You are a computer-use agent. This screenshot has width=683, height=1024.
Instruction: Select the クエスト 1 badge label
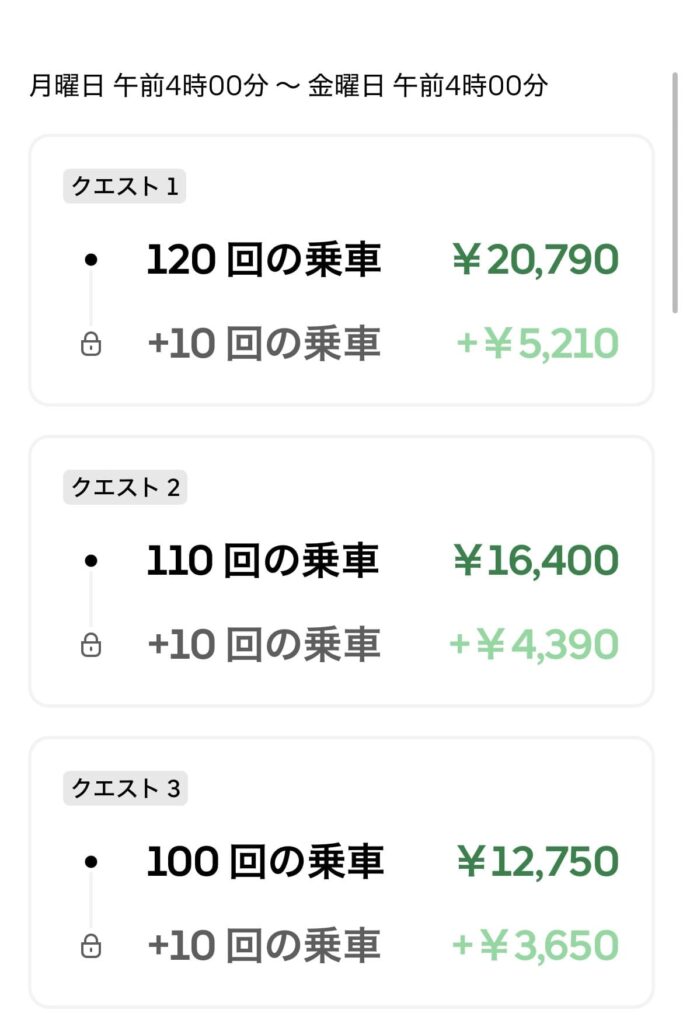[x=124, y=185]
